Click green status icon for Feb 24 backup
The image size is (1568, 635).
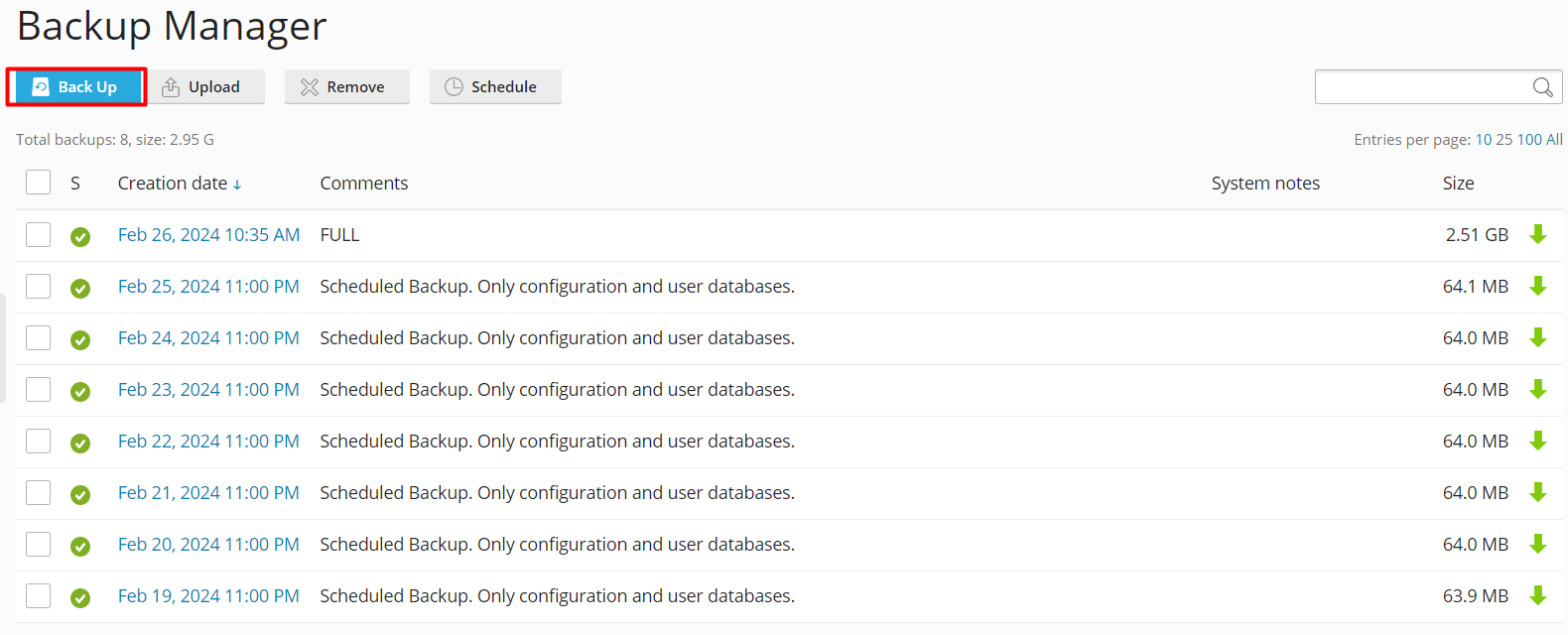(x=80, y=339)
